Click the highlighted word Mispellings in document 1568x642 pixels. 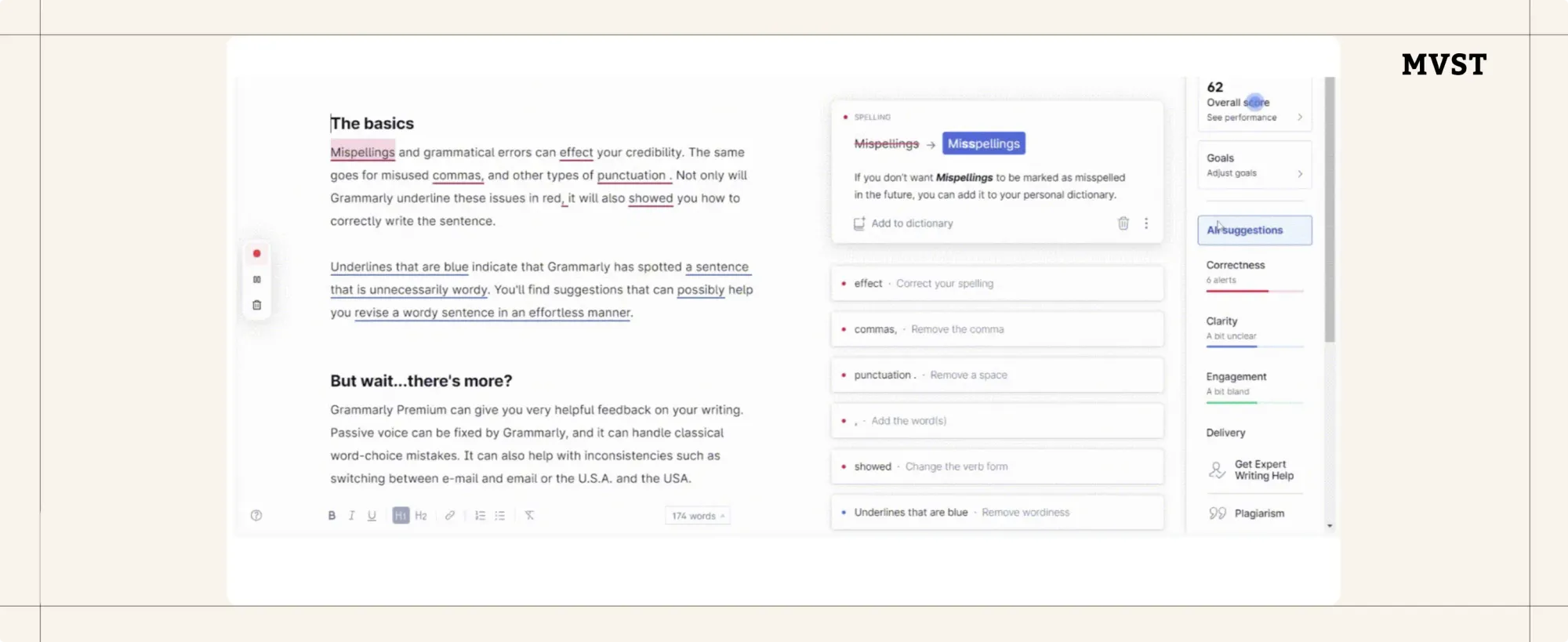(362, 152)
